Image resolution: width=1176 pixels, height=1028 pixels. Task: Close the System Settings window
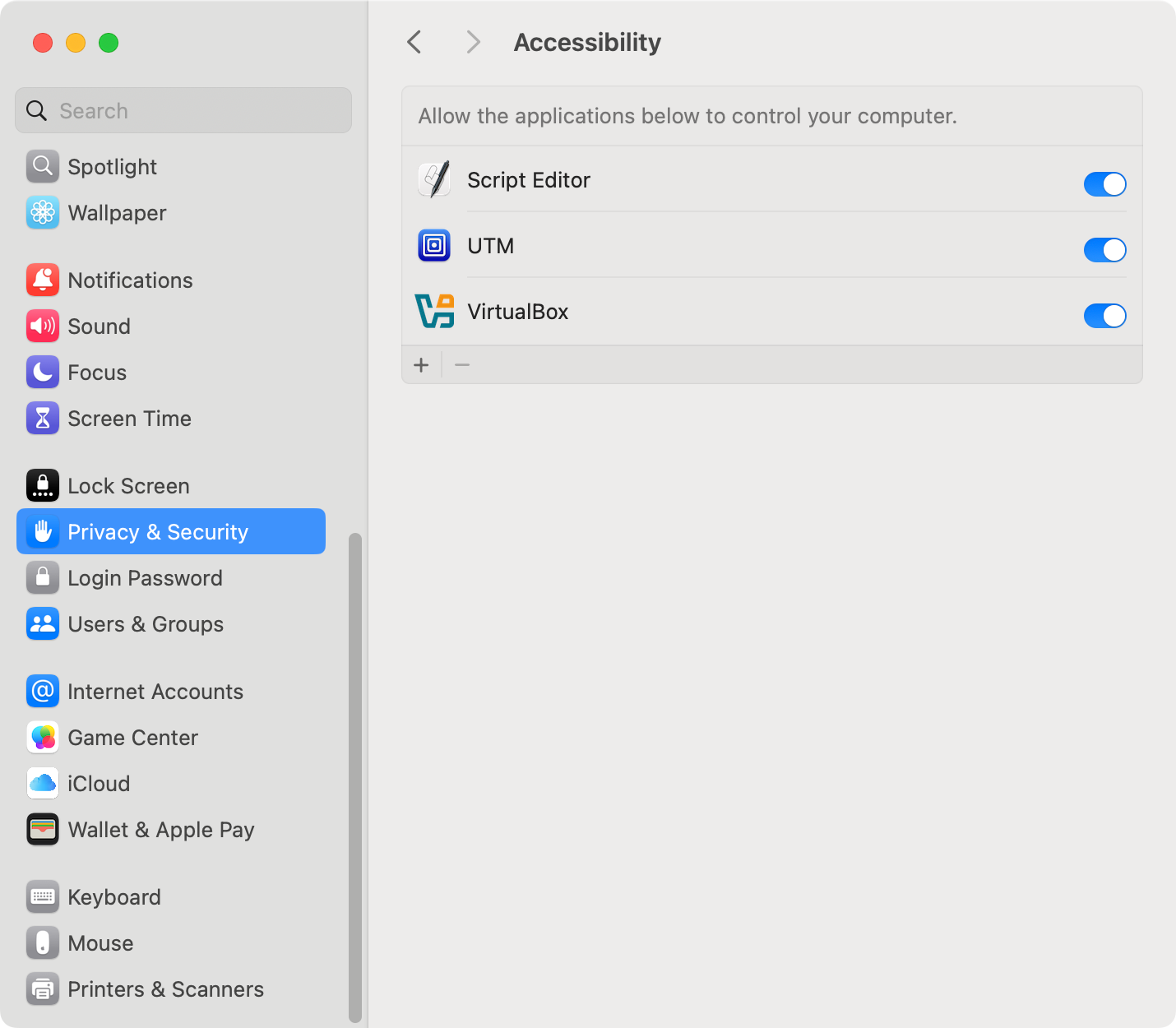[43, 43]
